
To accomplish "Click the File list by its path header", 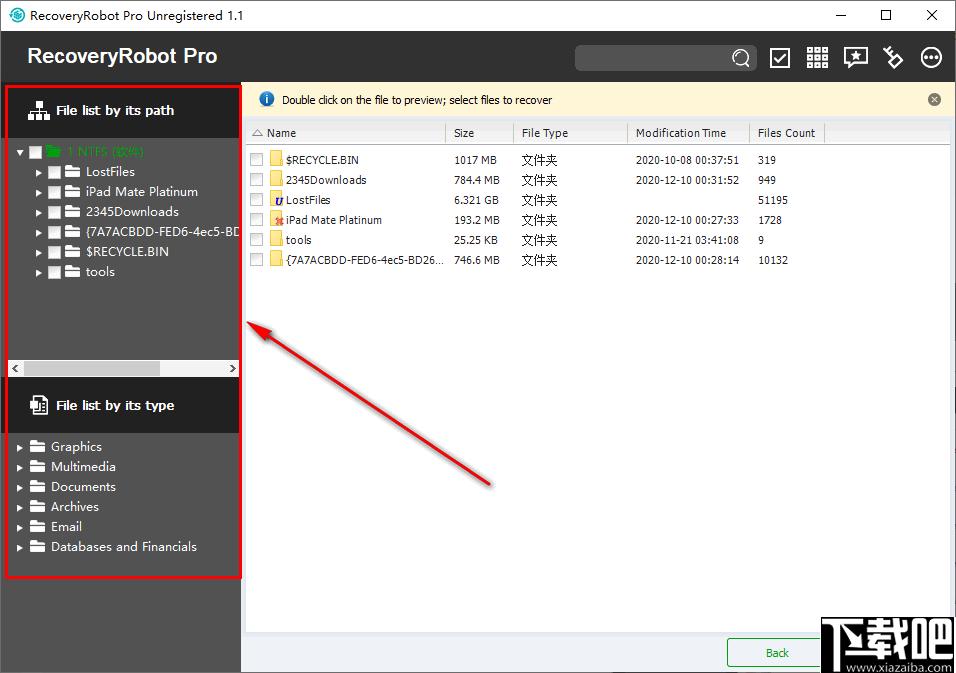I will point(123,111).
